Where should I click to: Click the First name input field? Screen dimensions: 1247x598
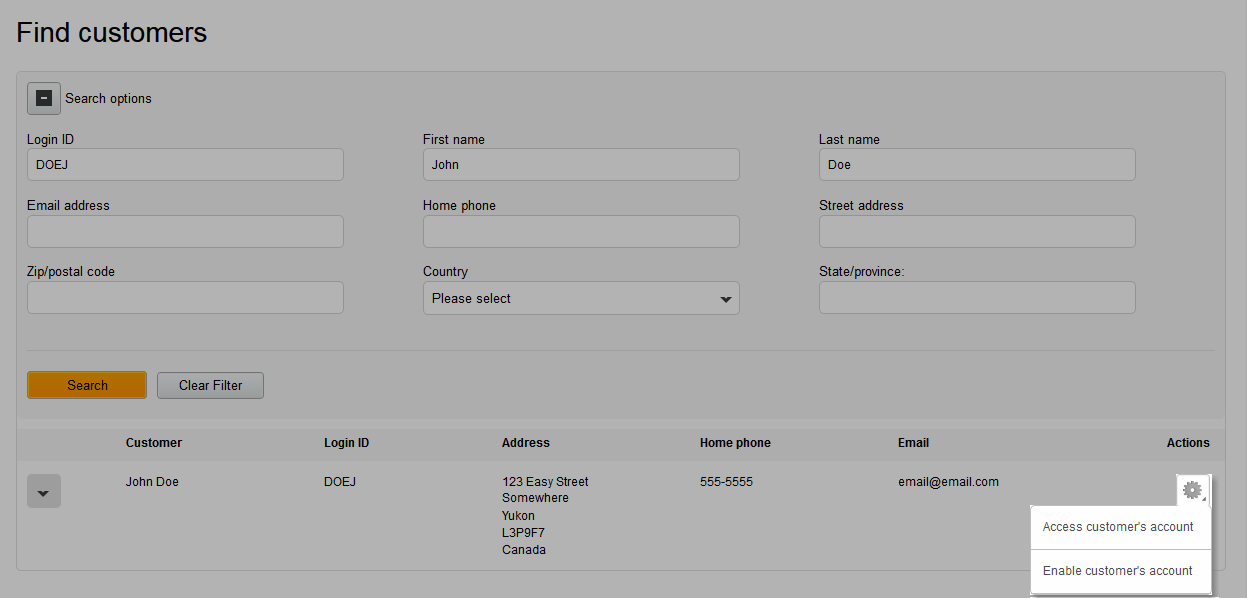coord(580,164)
